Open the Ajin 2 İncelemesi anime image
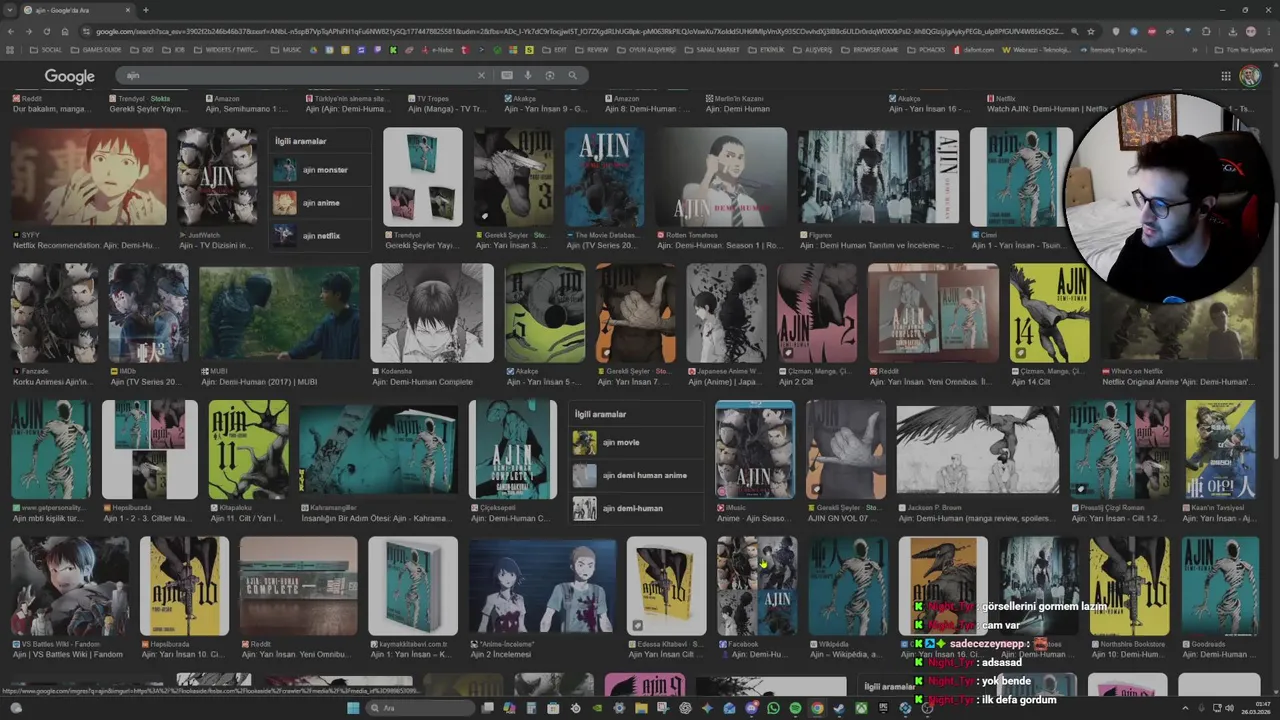This screenshot has height=720, width=1280. 542,586
